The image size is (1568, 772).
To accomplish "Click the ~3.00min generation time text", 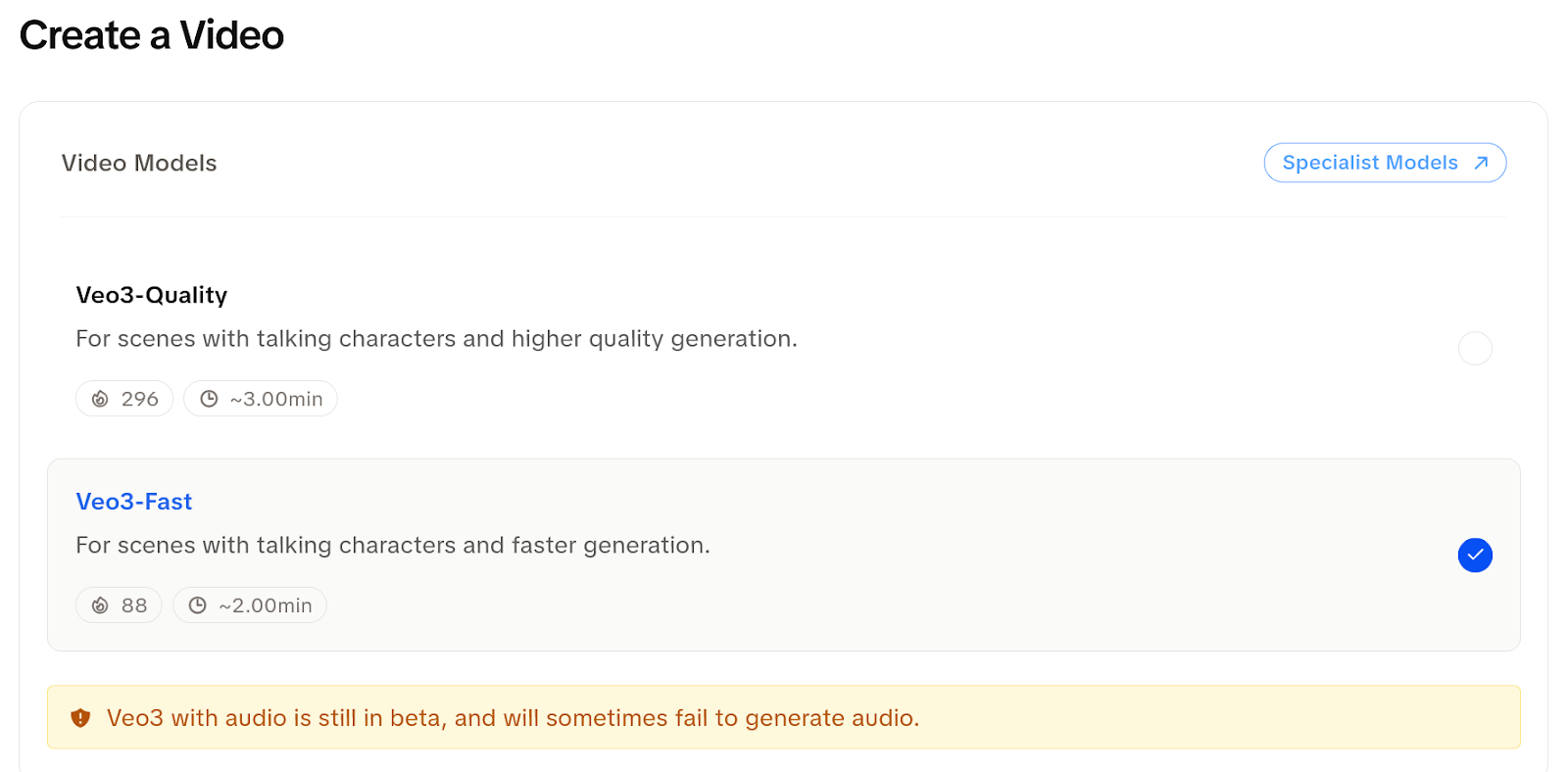I will pyautogui.click(x=276, y=399).
